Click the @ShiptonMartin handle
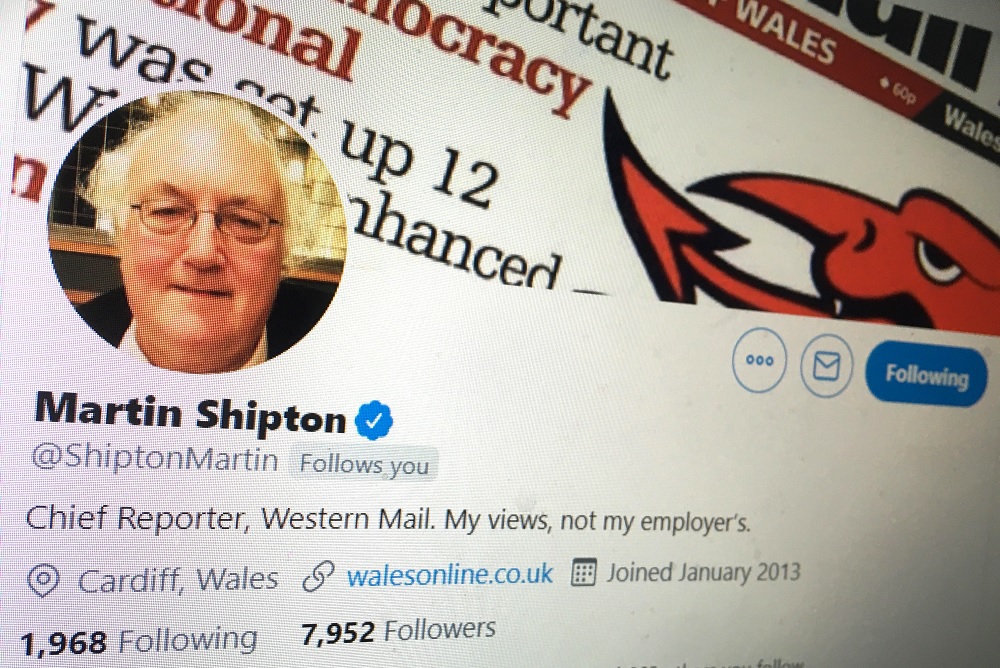The width and height of the screenshot is (1000, 668). [155, 459]
